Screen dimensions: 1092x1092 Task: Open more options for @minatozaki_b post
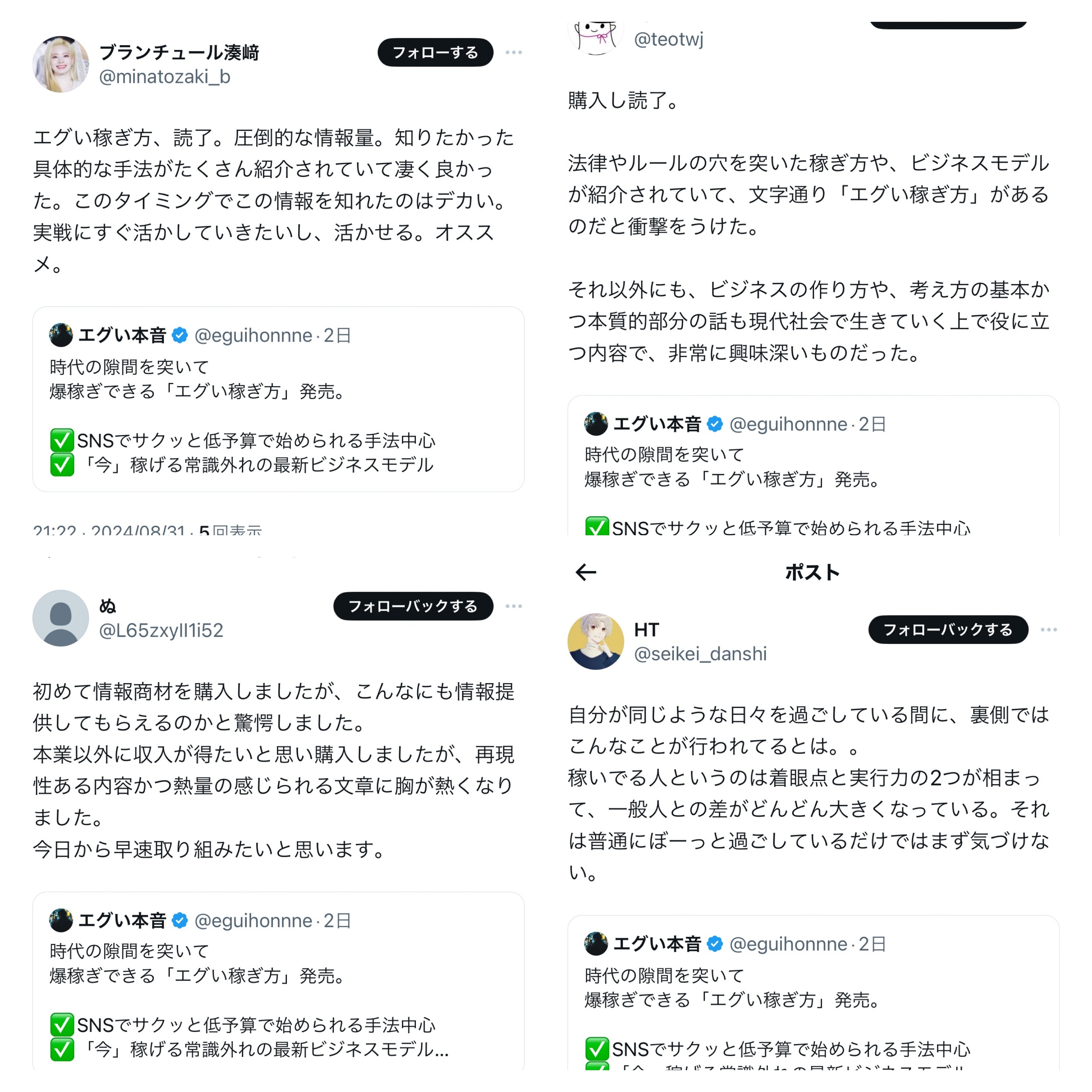pyautogui.click(x=513, y=52)
